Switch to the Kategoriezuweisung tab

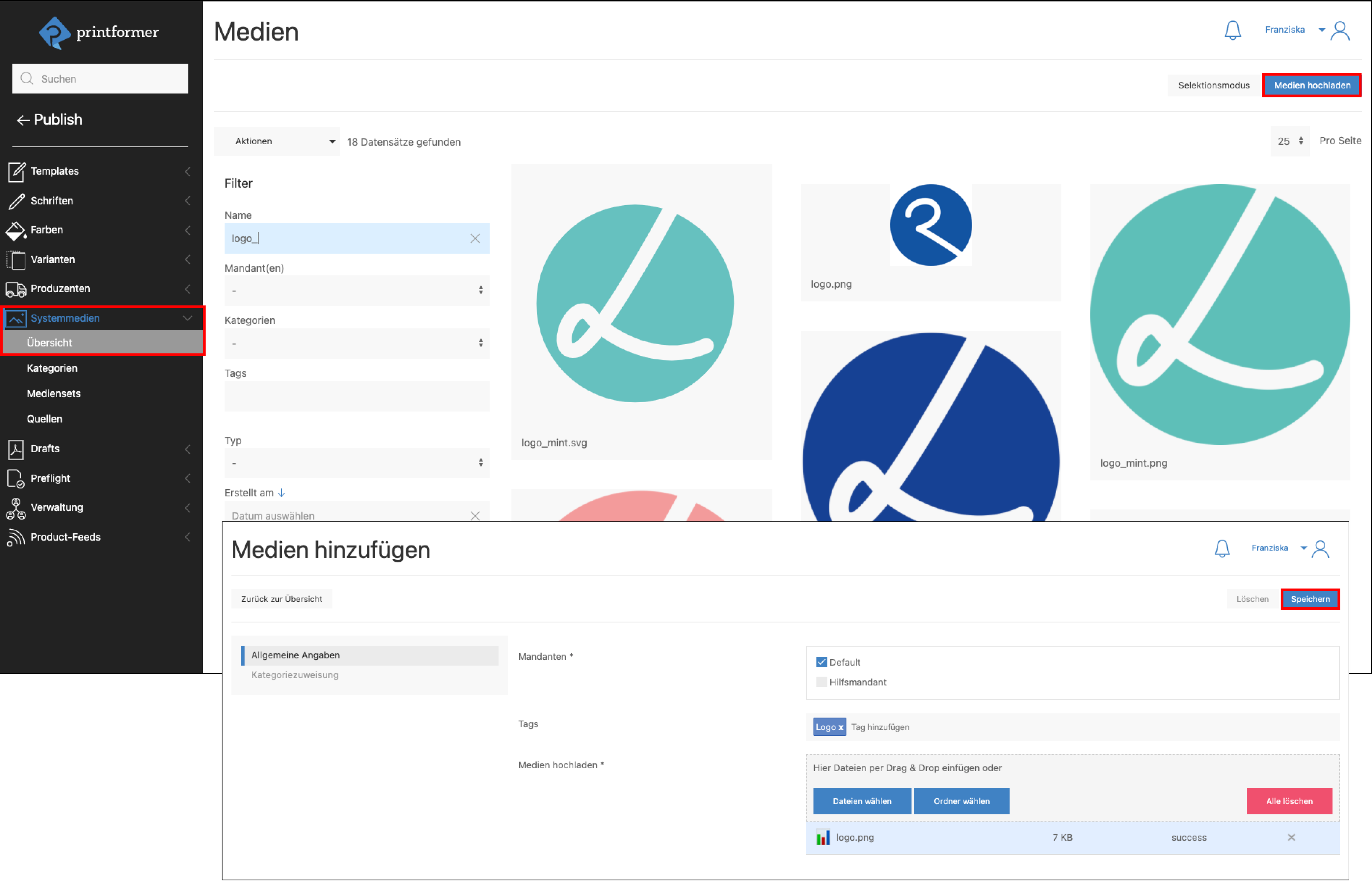pyautogui.click(x=295, y=675)
